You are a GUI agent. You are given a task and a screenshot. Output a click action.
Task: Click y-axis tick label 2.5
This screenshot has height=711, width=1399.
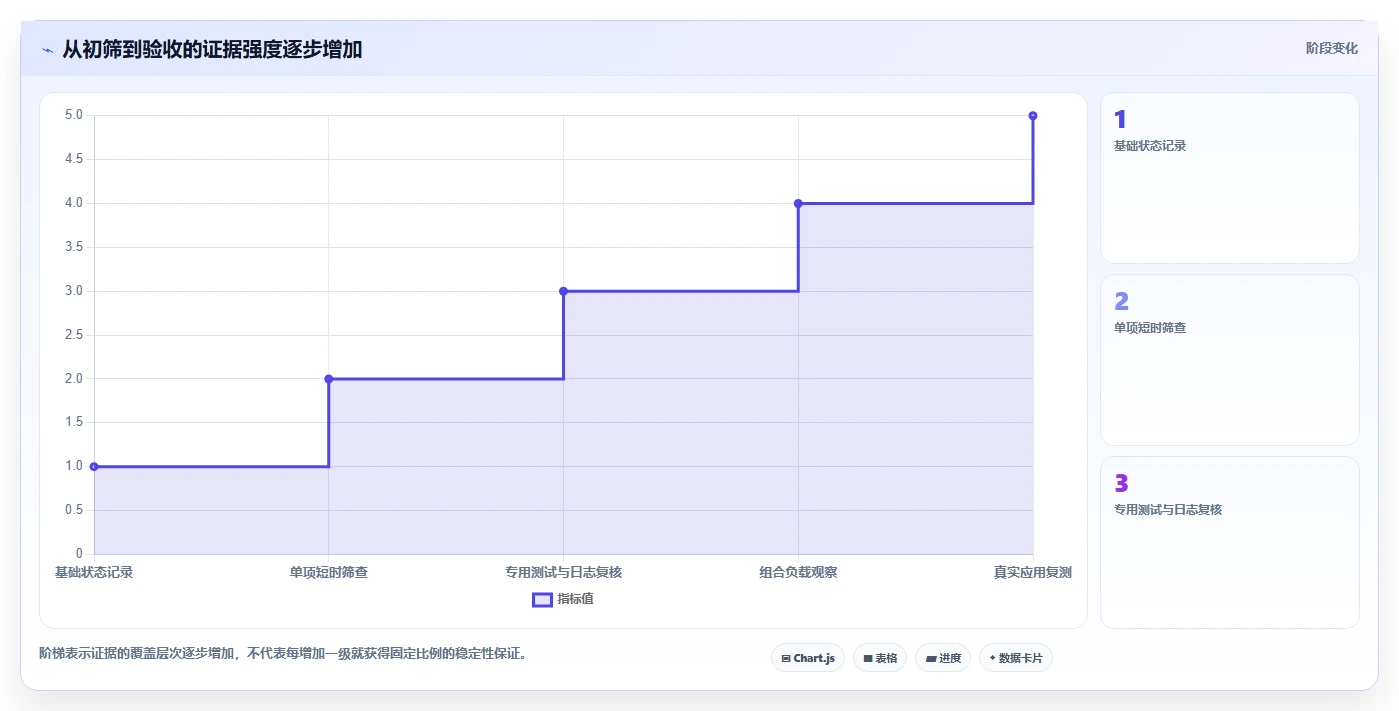(x=74, y=335)
